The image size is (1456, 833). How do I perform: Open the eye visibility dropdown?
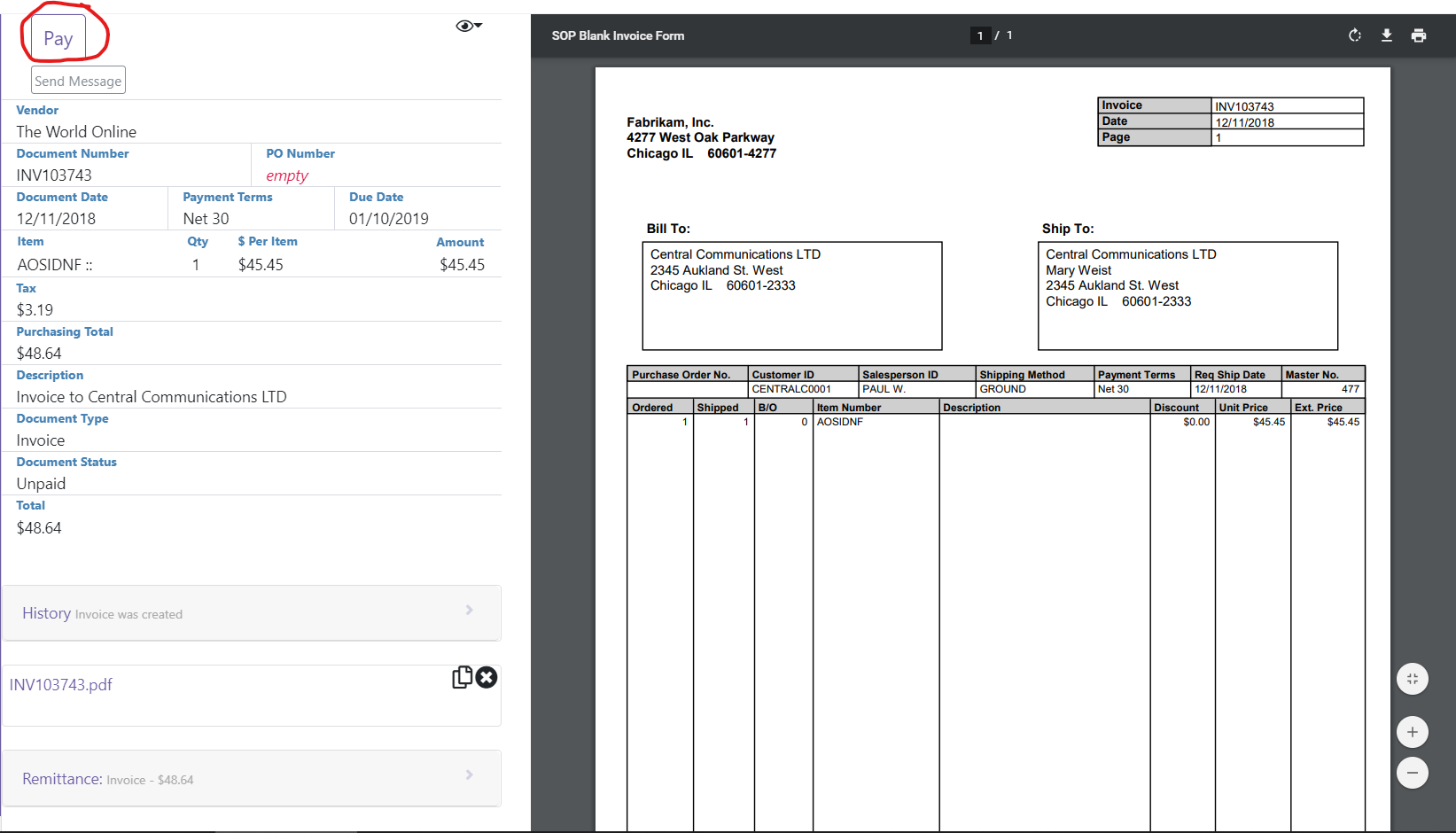pyautogui.click(x=469, y=26)
